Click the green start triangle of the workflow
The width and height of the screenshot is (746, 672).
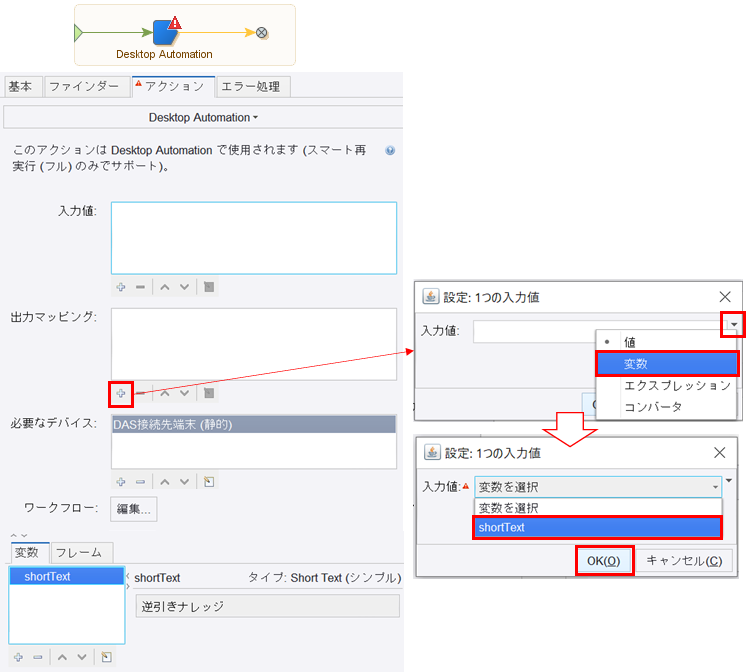[79, 32]
